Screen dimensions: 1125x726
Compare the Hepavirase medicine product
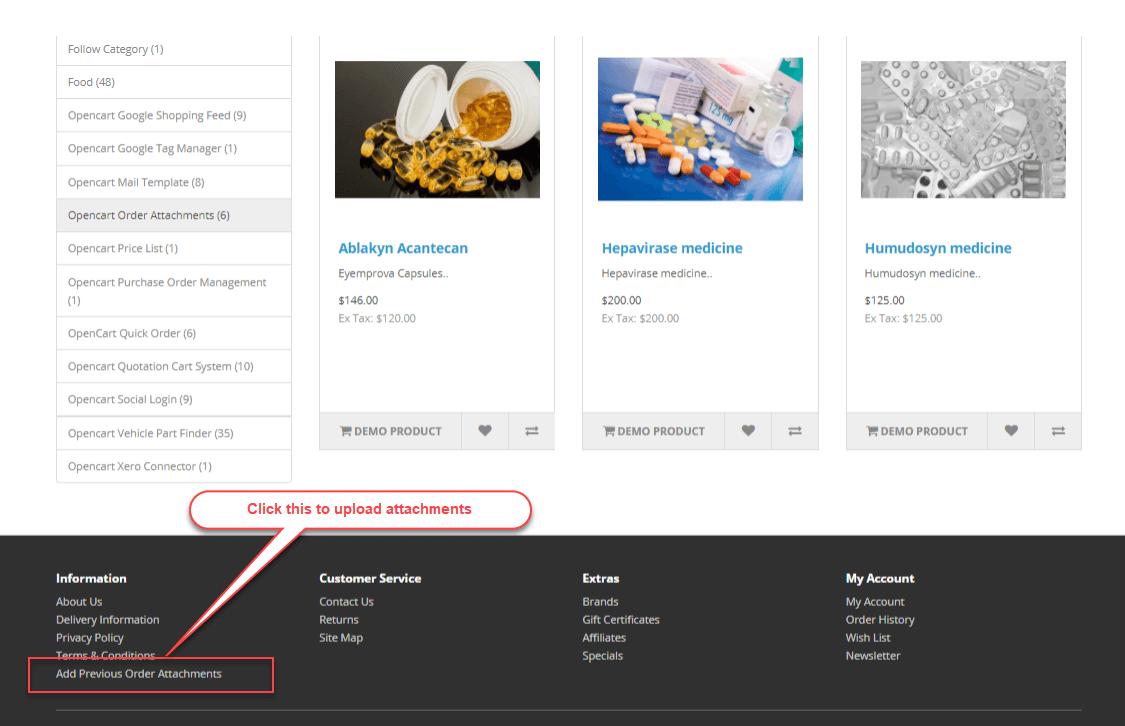coord(795,431)
